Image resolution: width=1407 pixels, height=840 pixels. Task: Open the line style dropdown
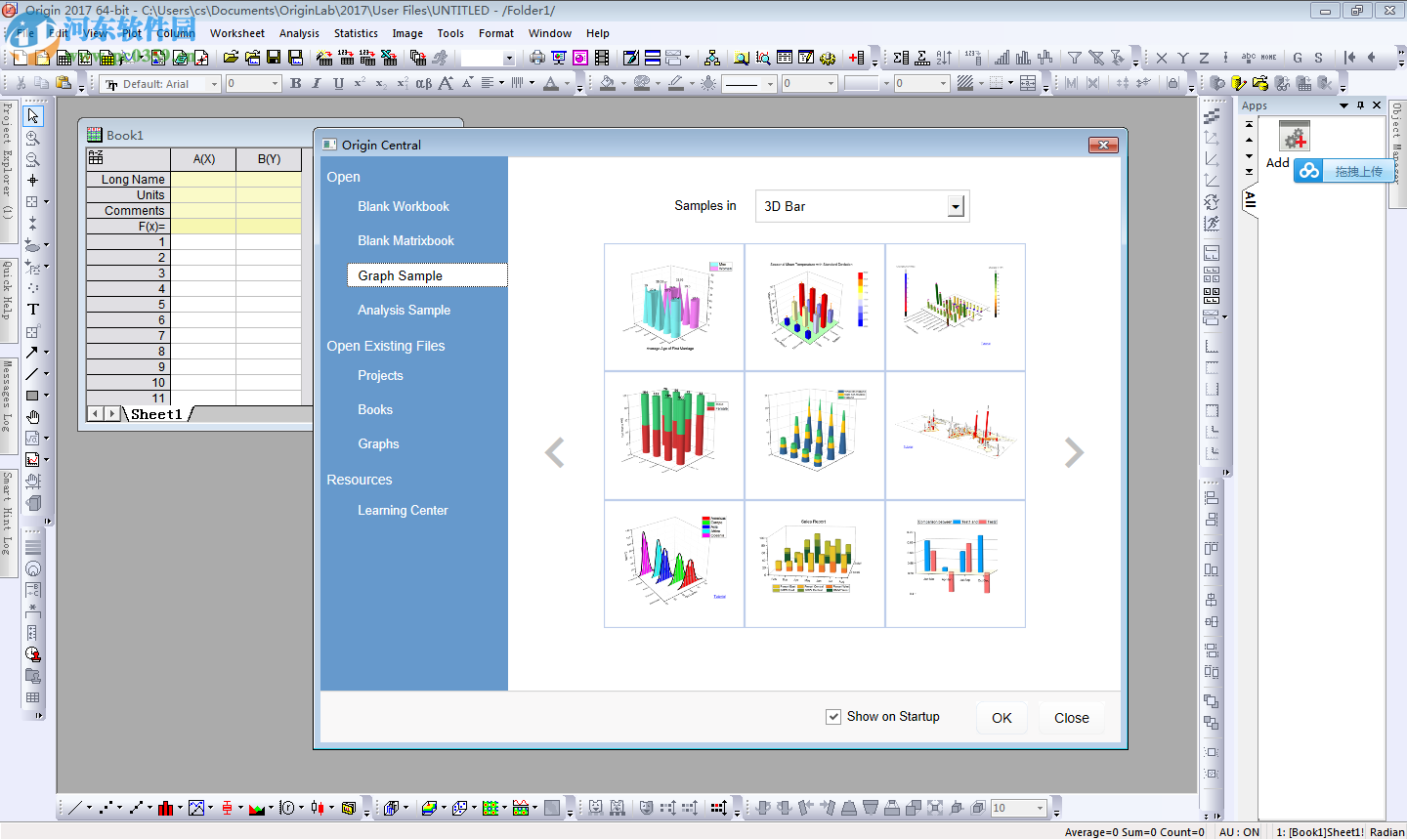[770, 84]
